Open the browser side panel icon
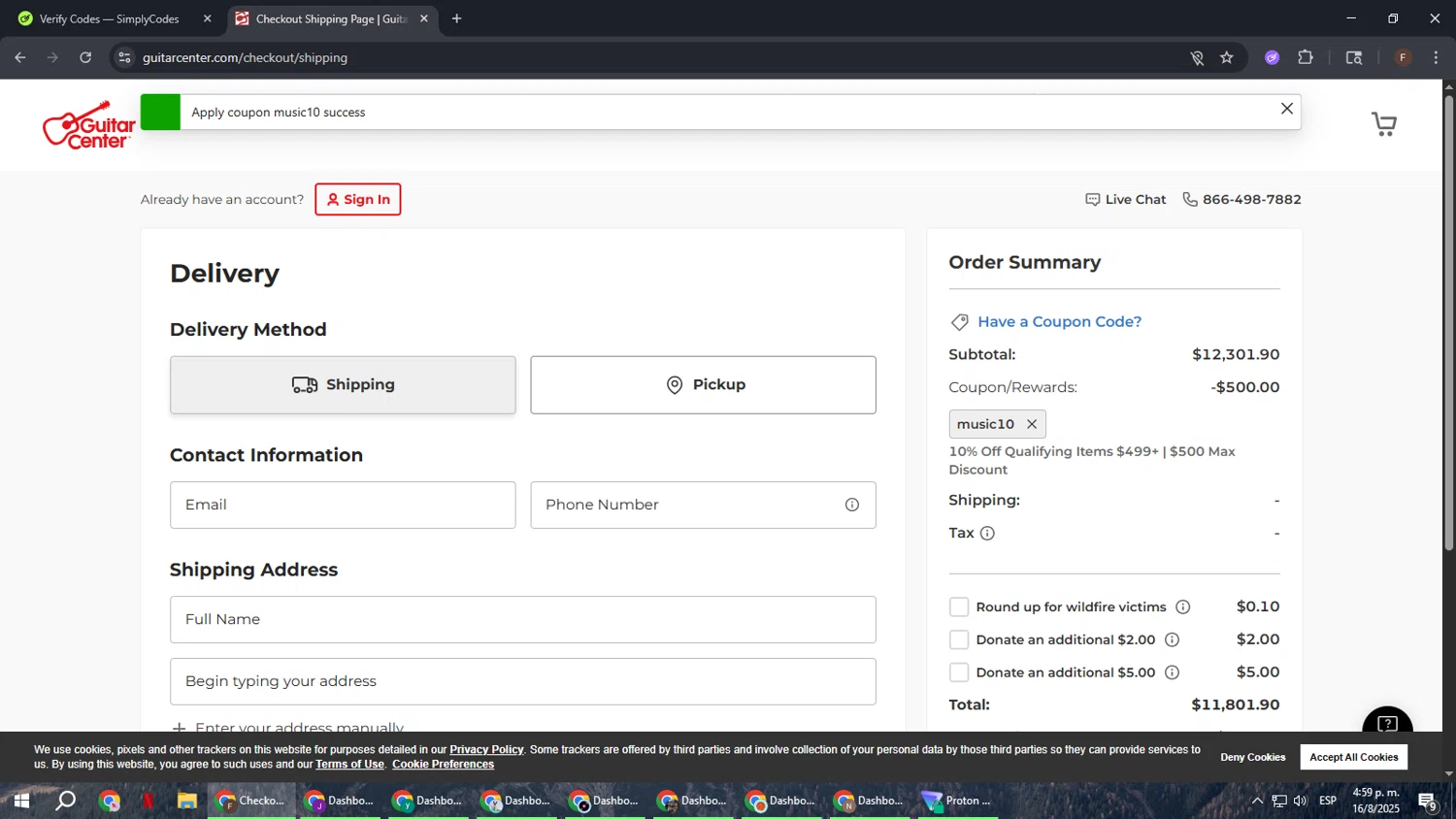The image size is (1456, 819). pyautogui.click(x=1354, y=58)
